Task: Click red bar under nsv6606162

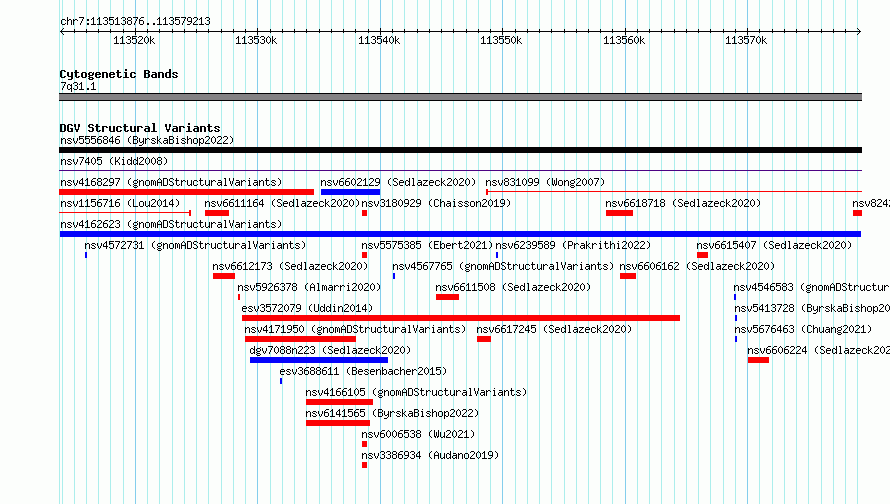Action: (628, 276)
